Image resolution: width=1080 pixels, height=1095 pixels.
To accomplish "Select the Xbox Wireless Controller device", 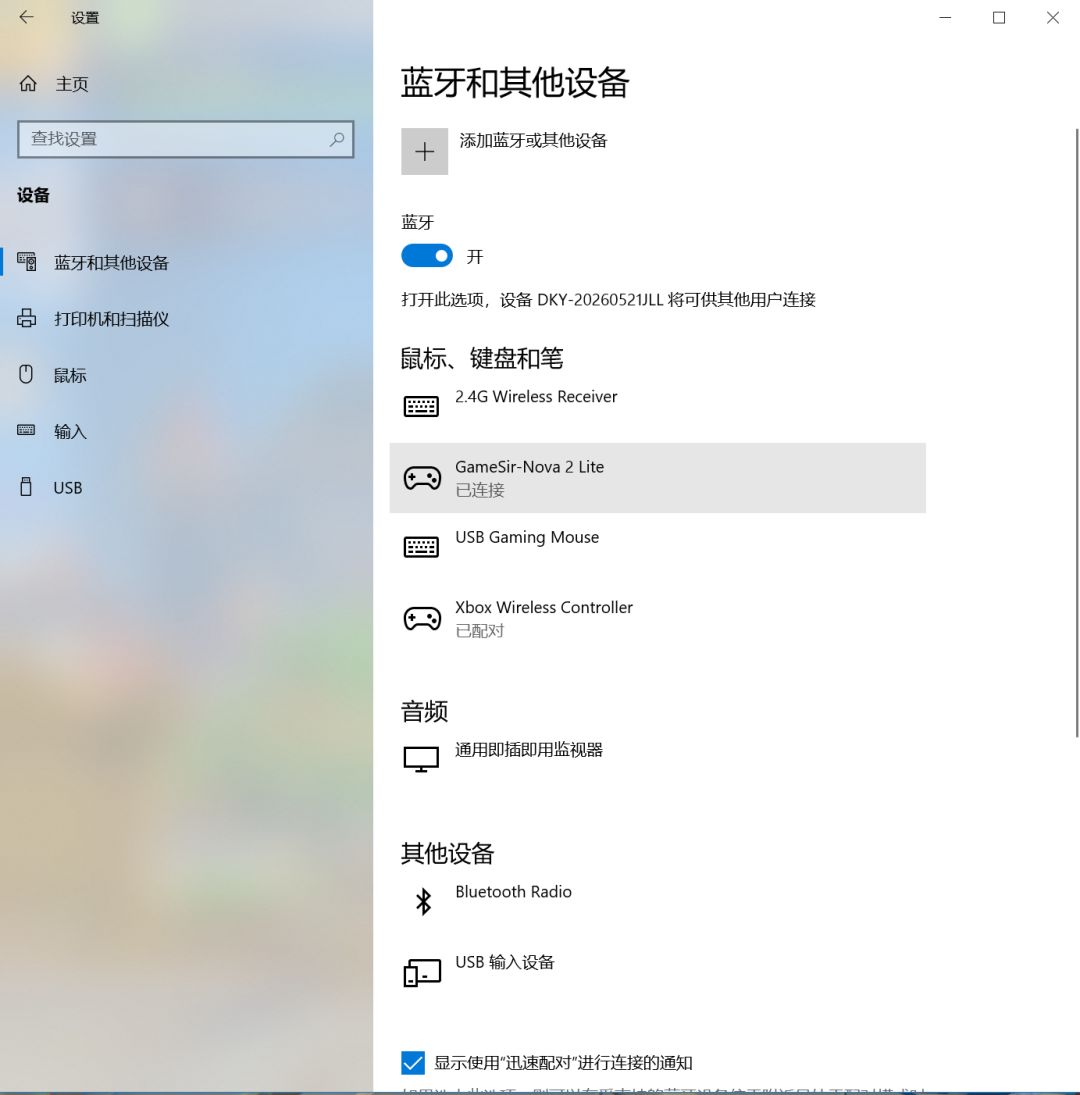I will point(658,619).
